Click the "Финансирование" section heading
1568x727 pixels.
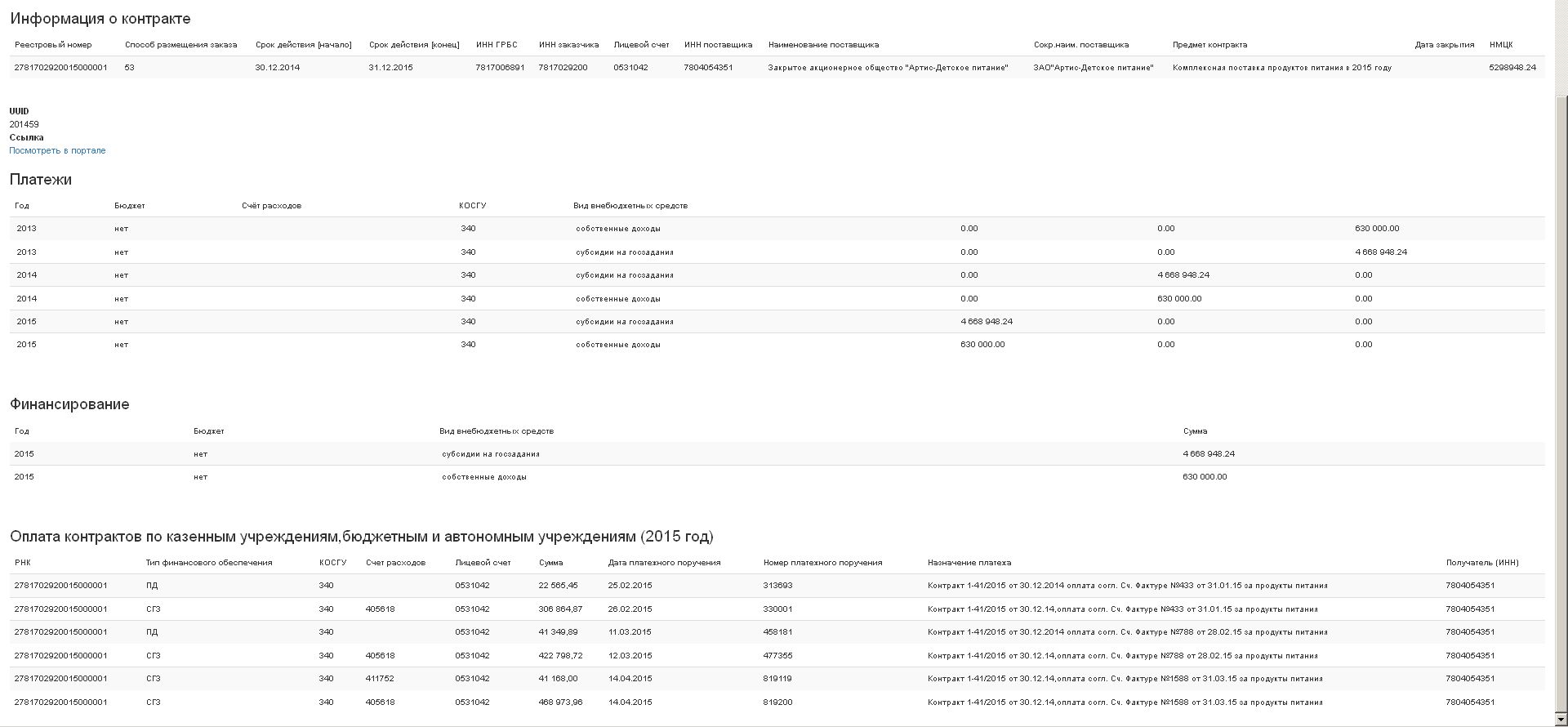[69, 404]
